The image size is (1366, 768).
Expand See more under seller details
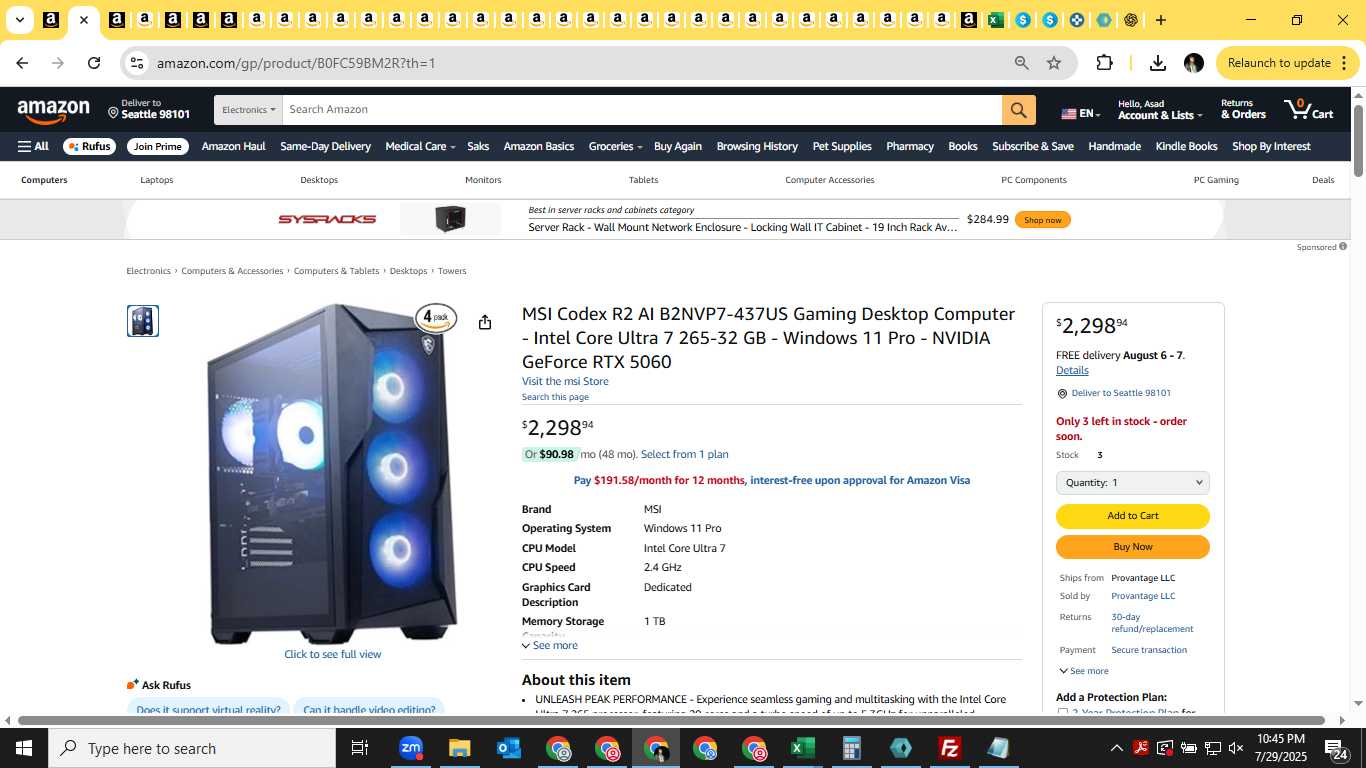[x=1084, y=671]
